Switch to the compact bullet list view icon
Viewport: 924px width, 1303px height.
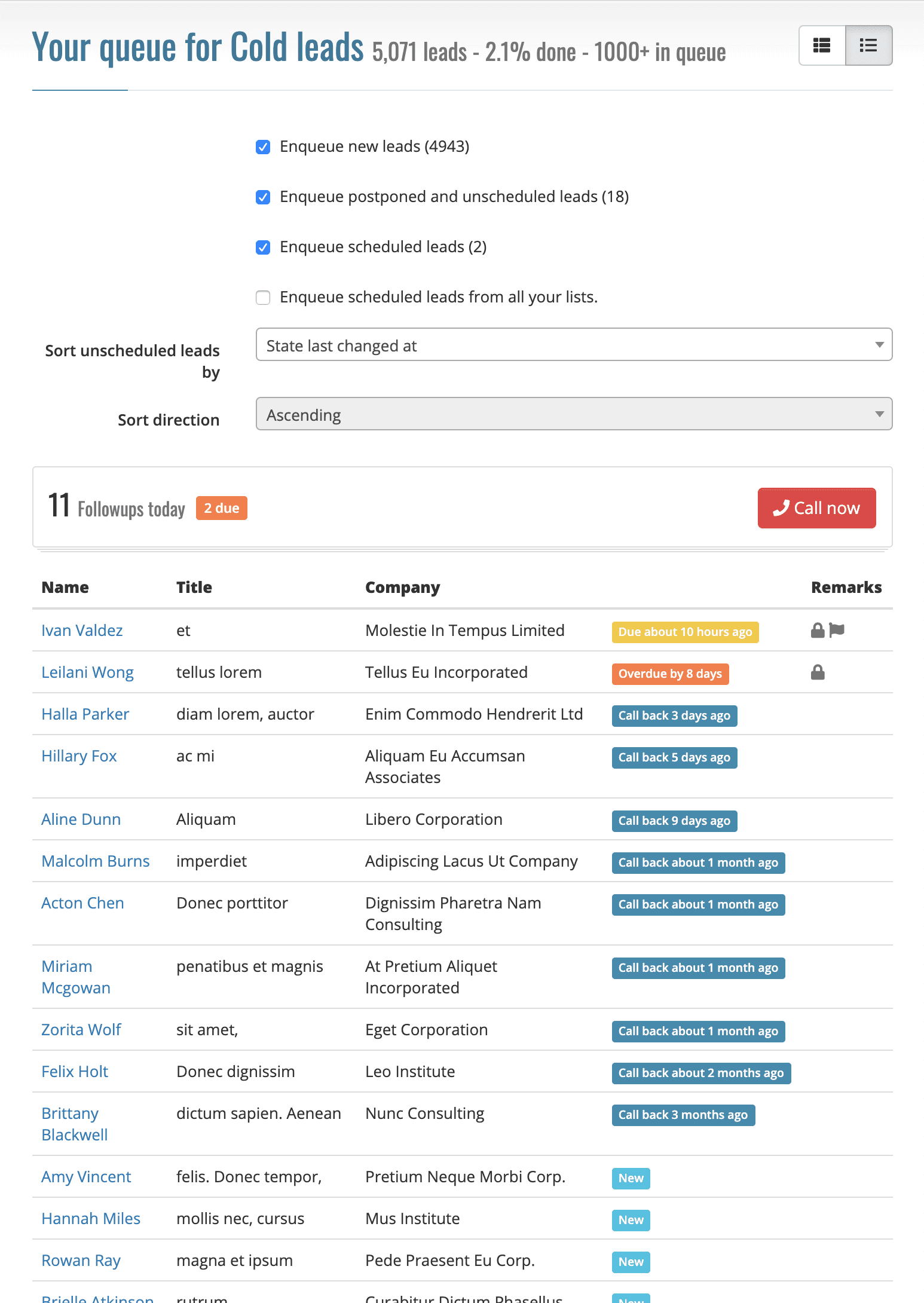pos(868,45)
